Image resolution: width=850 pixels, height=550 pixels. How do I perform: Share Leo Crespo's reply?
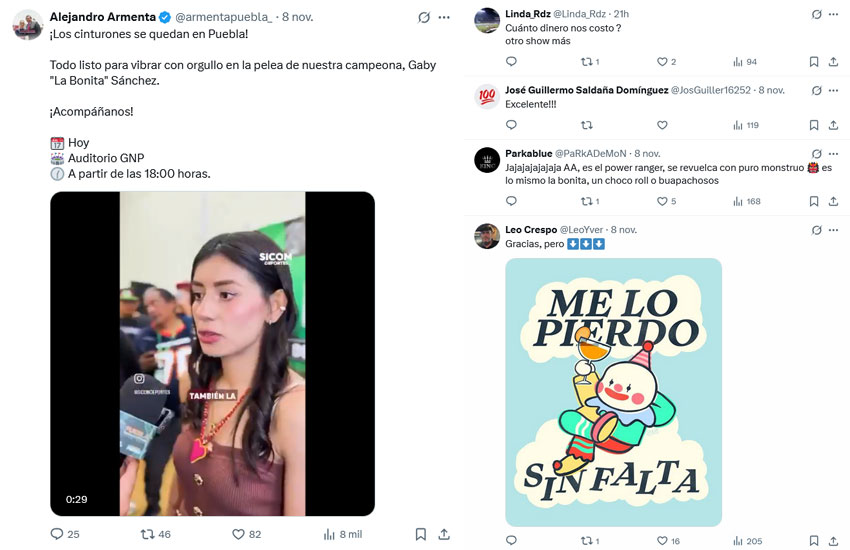click(834, 541)
